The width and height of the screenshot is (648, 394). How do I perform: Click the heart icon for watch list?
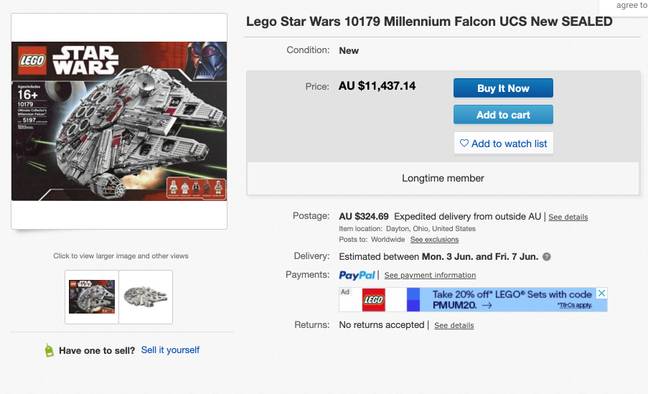464,143
